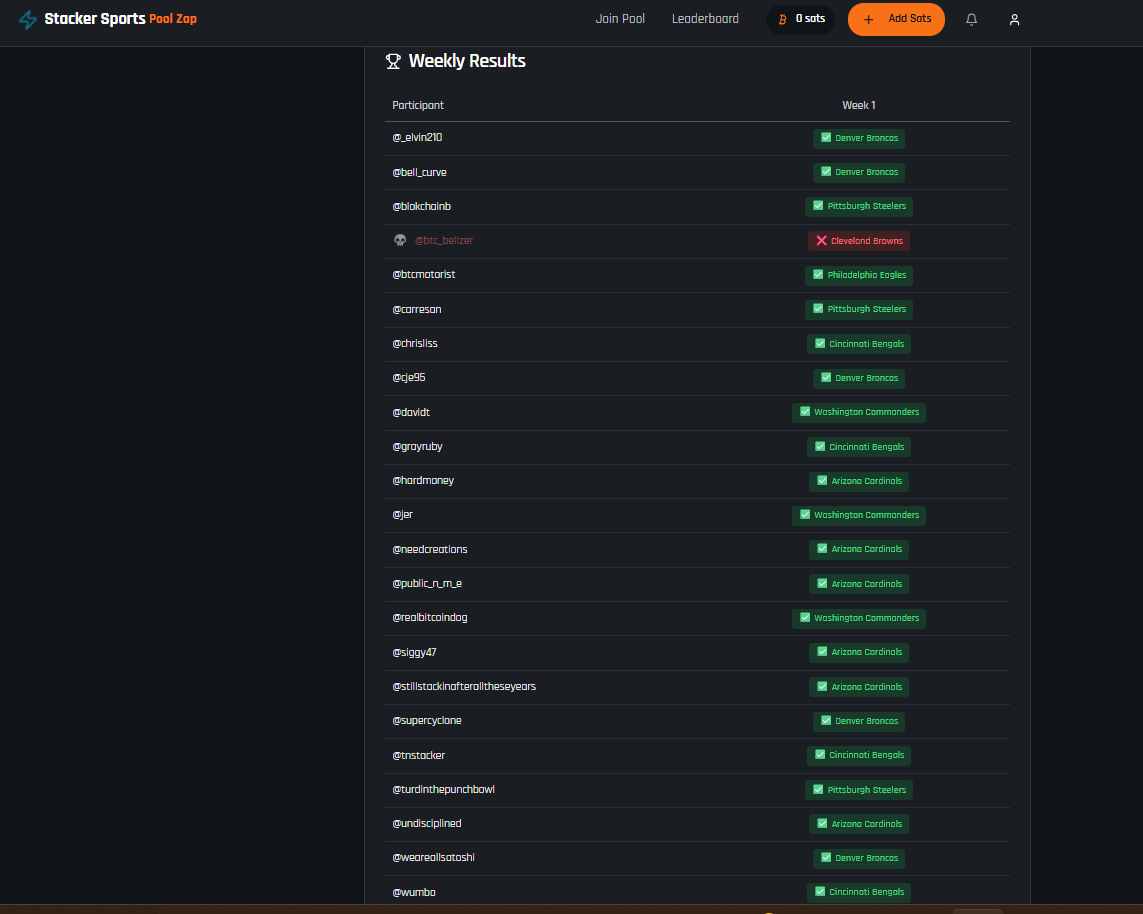The image size is (1143, 914).
Task: Click the green check in @realbitcoindog's pick
Action: pos(805,617)
